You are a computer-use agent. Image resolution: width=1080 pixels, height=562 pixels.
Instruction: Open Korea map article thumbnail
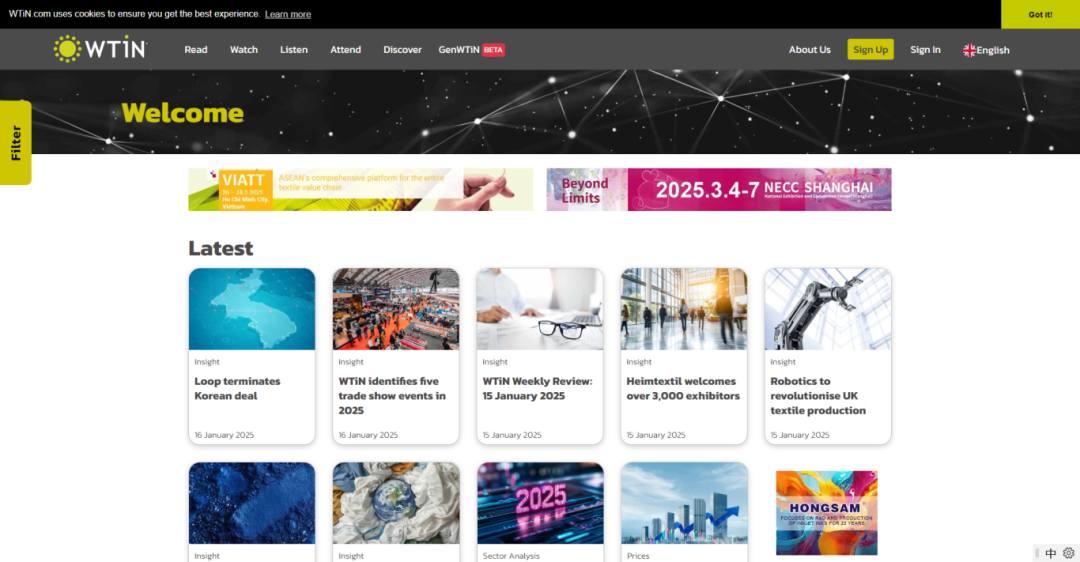[252, 309]
